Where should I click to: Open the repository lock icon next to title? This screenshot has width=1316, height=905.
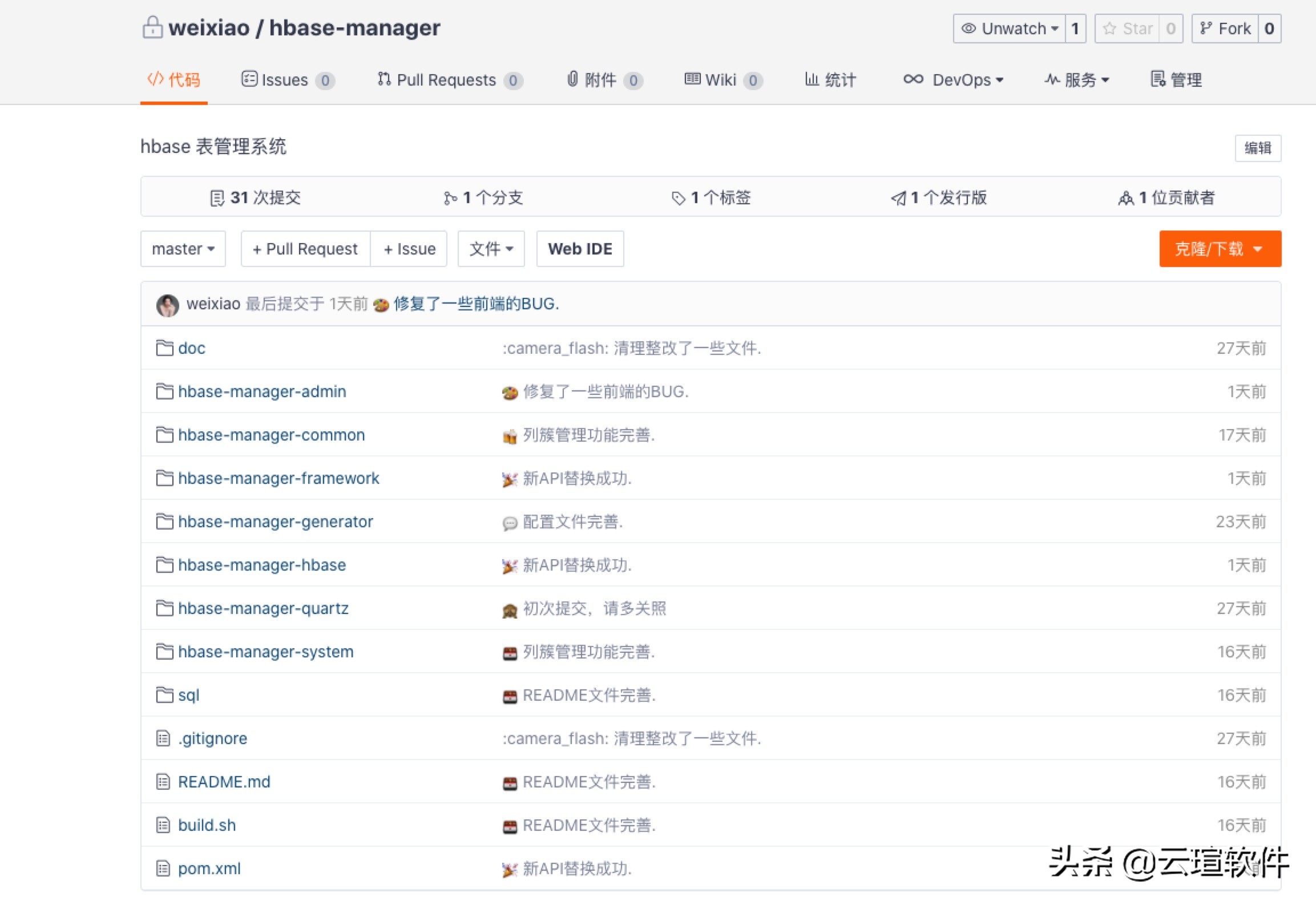[152, 26]
